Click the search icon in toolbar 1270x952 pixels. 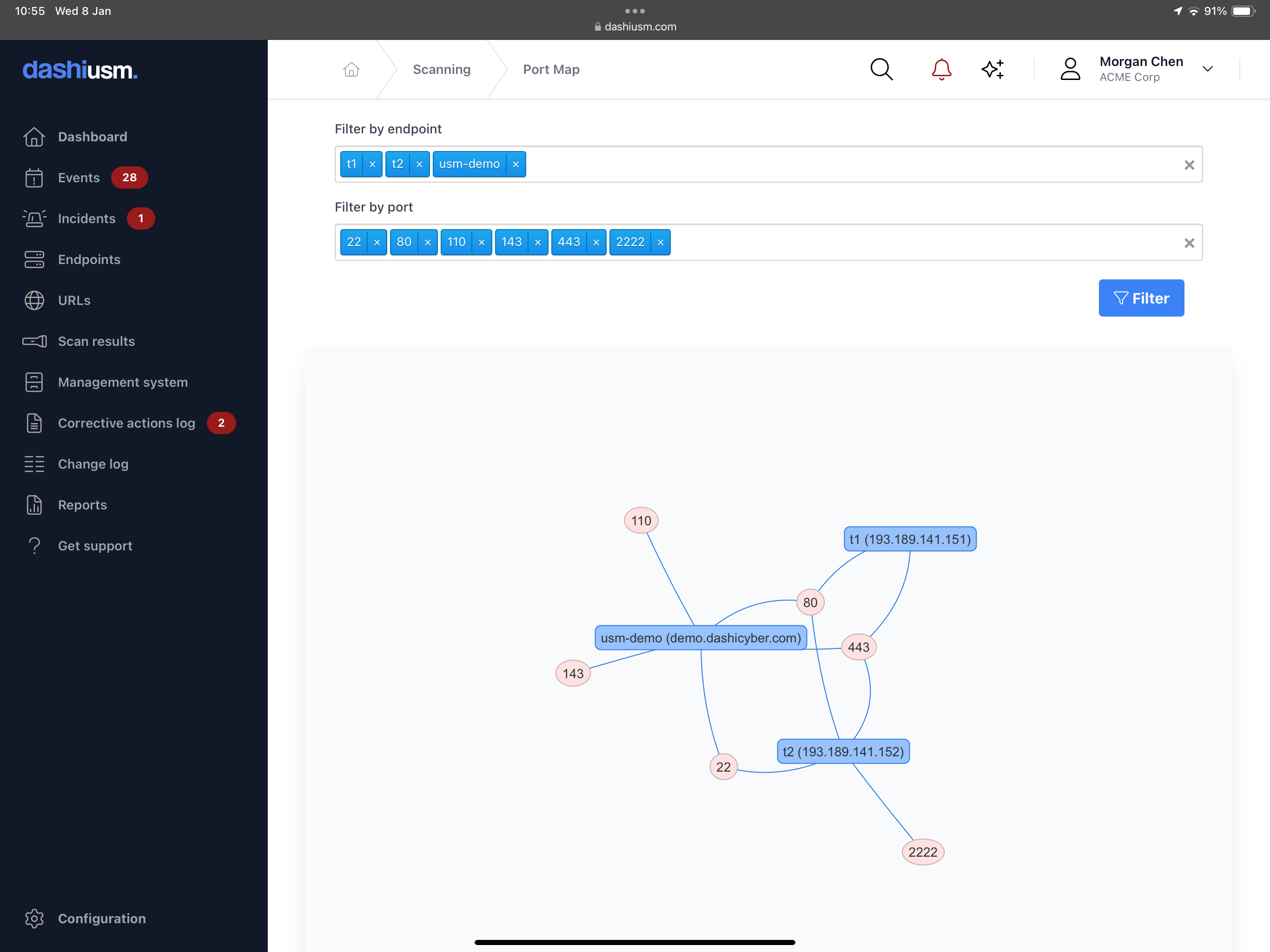tap(881, 69)
